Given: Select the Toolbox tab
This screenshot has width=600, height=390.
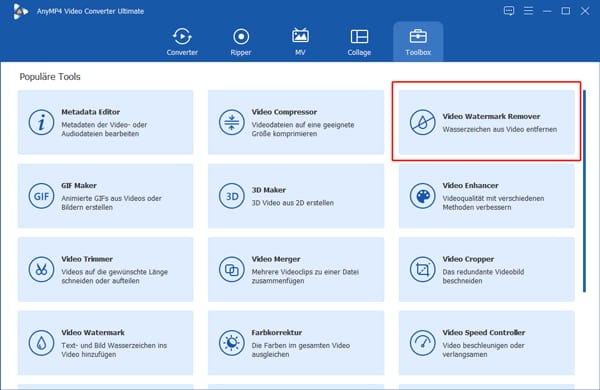Looking at the screenshot, I should coord(418,42).
